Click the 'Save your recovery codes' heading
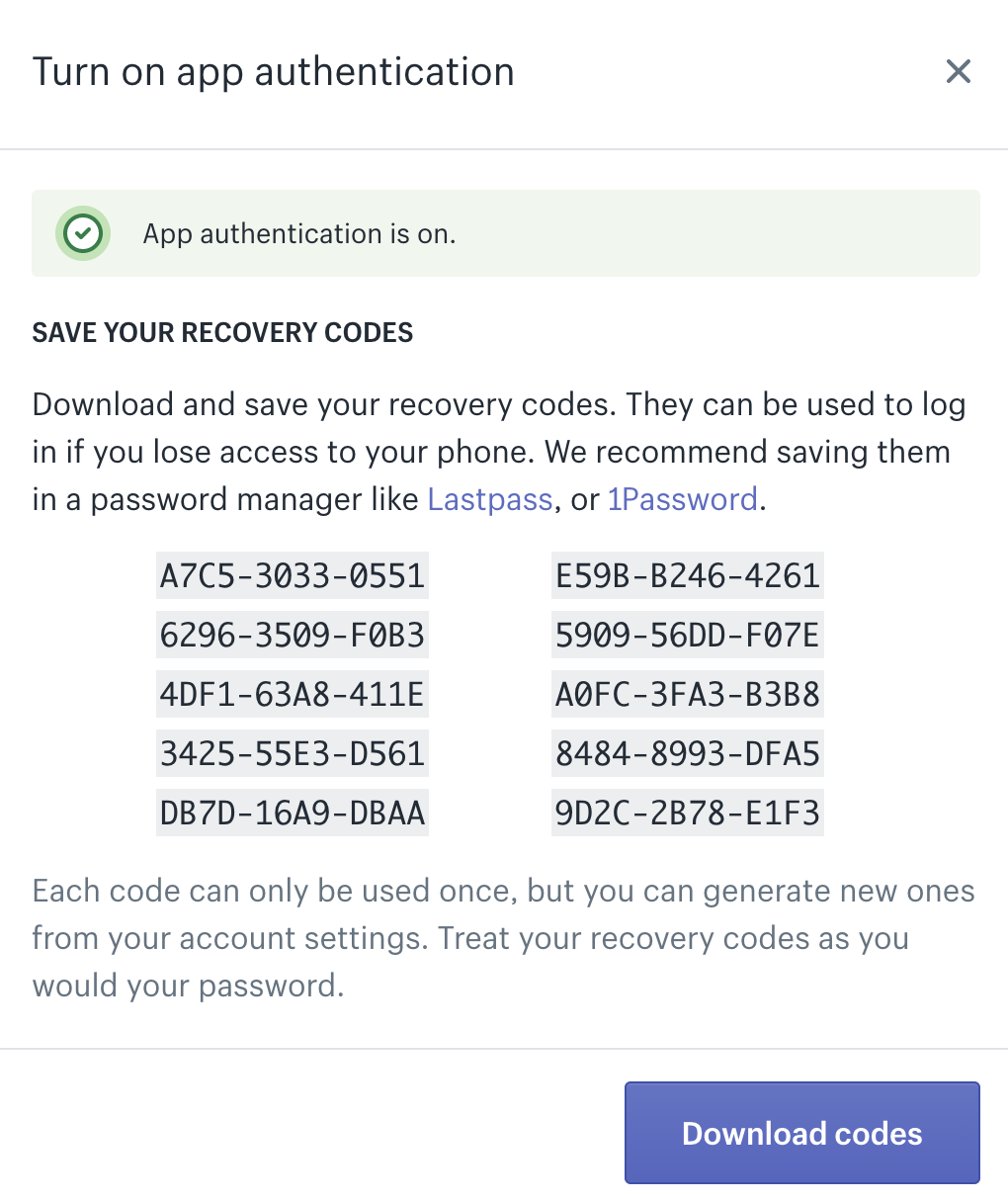Screen dimensions: 1008x1202 click(222, 332)
